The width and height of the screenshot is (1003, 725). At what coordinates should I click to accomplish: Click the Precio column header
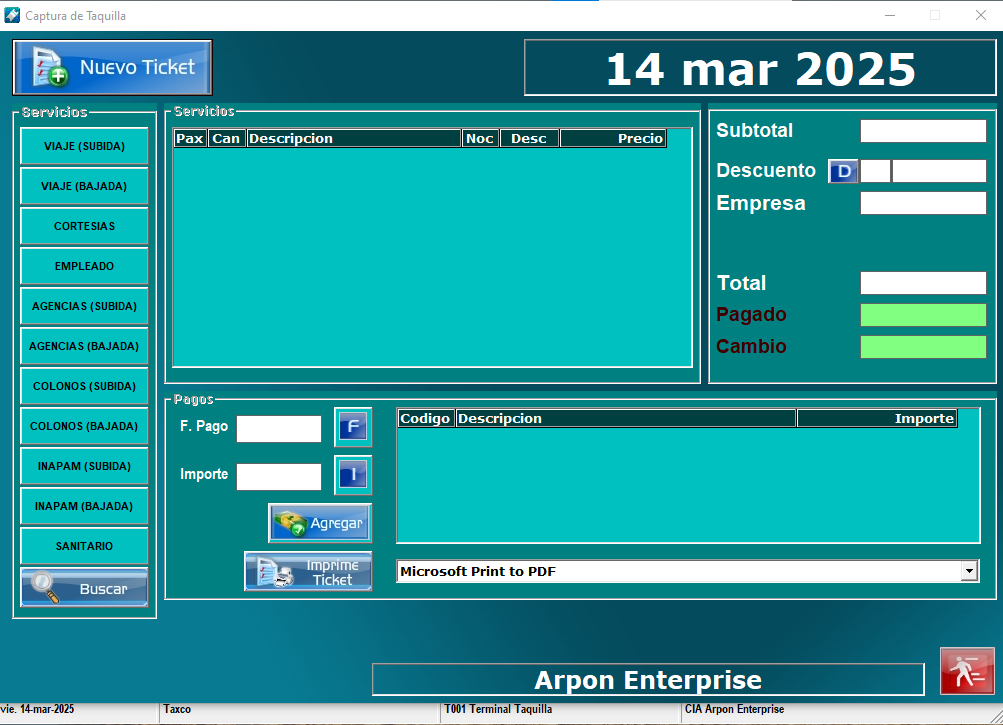coord(612,139)
